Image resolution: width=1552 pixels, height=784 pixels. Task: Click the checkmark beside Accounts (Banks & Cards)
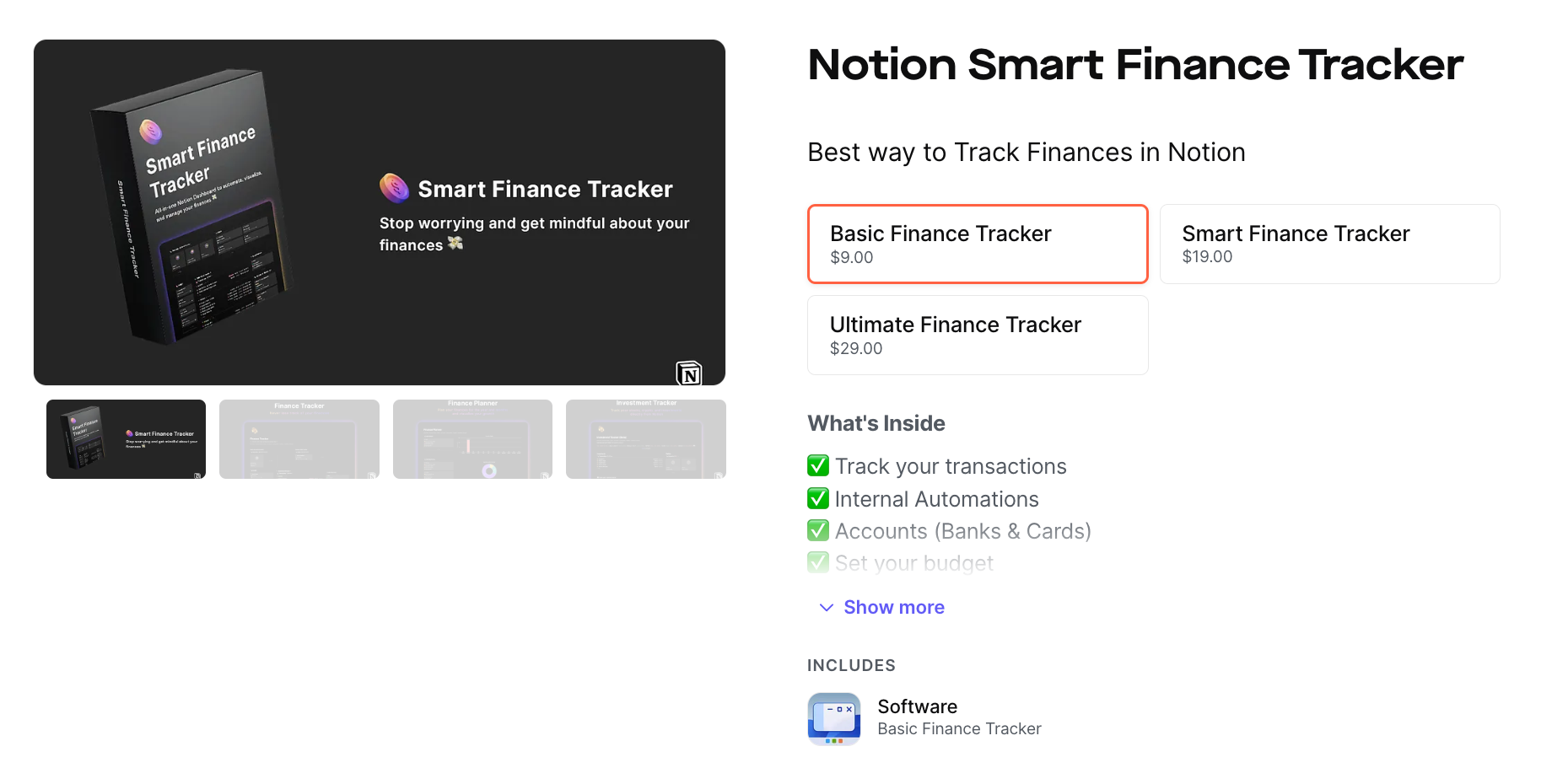click(x=817, y=530)
